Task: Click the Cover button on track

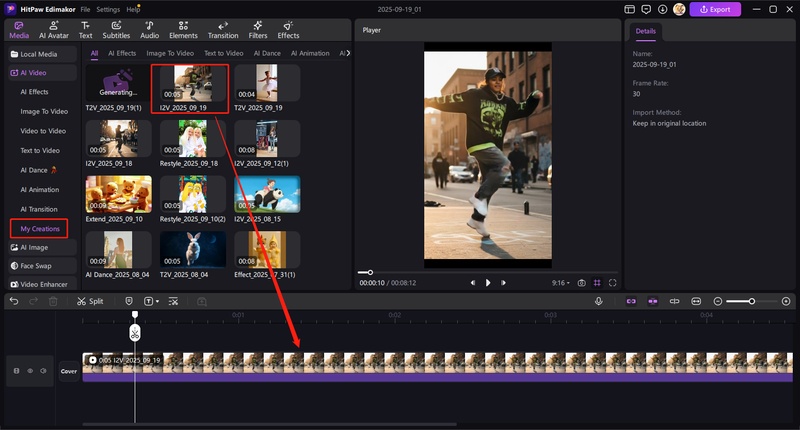Action: coord(69,371)
